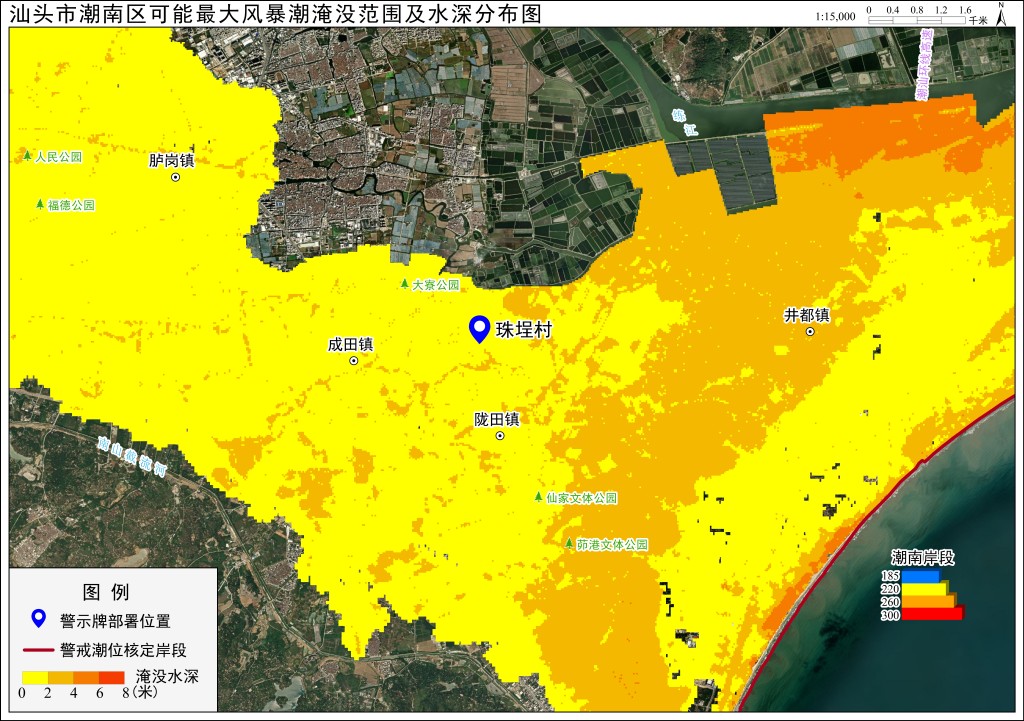1024x721 pixels.
Task: Click the 潮南岸段 chart heading
Action: 923,558
